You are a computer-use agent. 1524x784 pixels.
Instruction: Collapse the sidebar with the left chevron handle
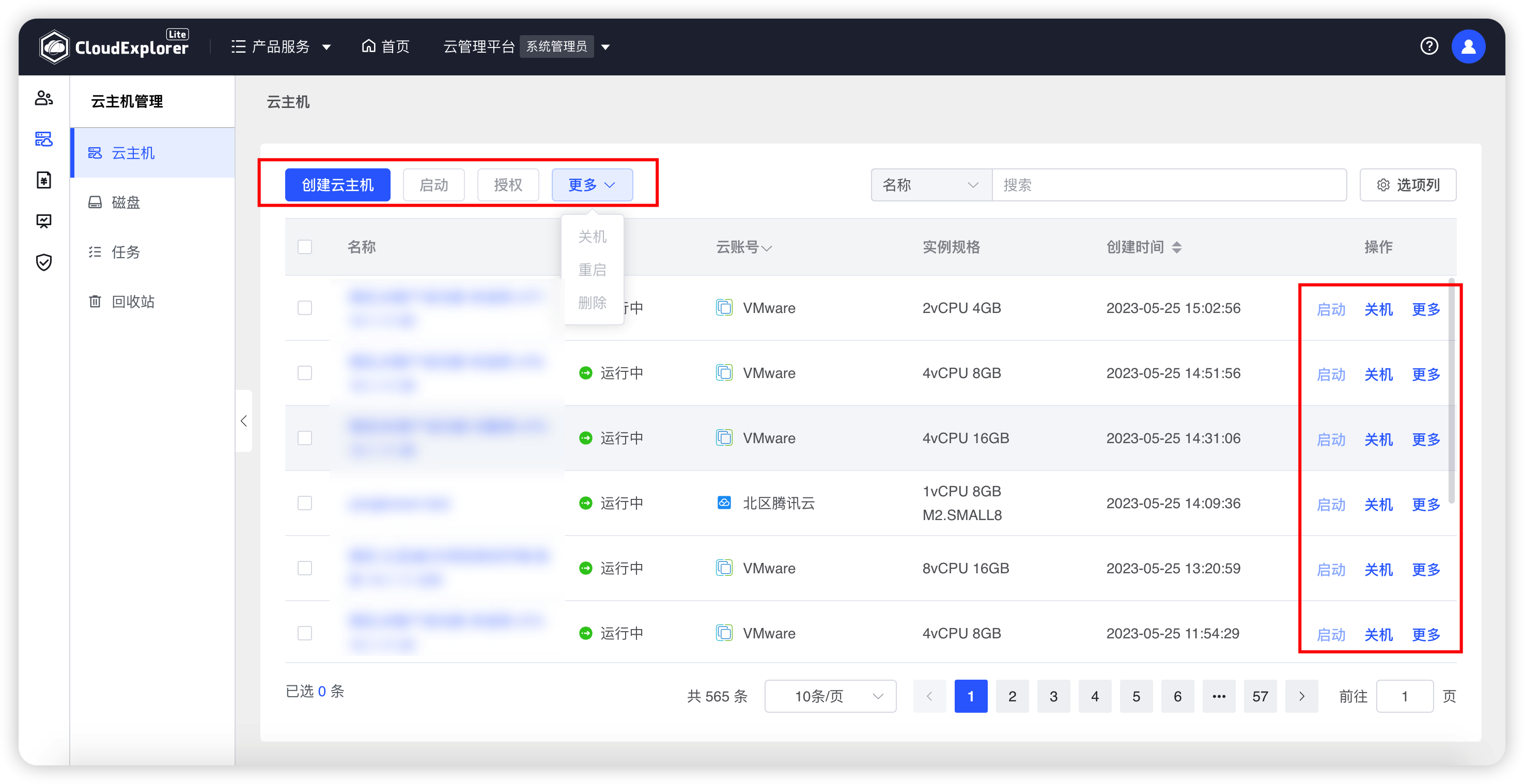(244, 420)
